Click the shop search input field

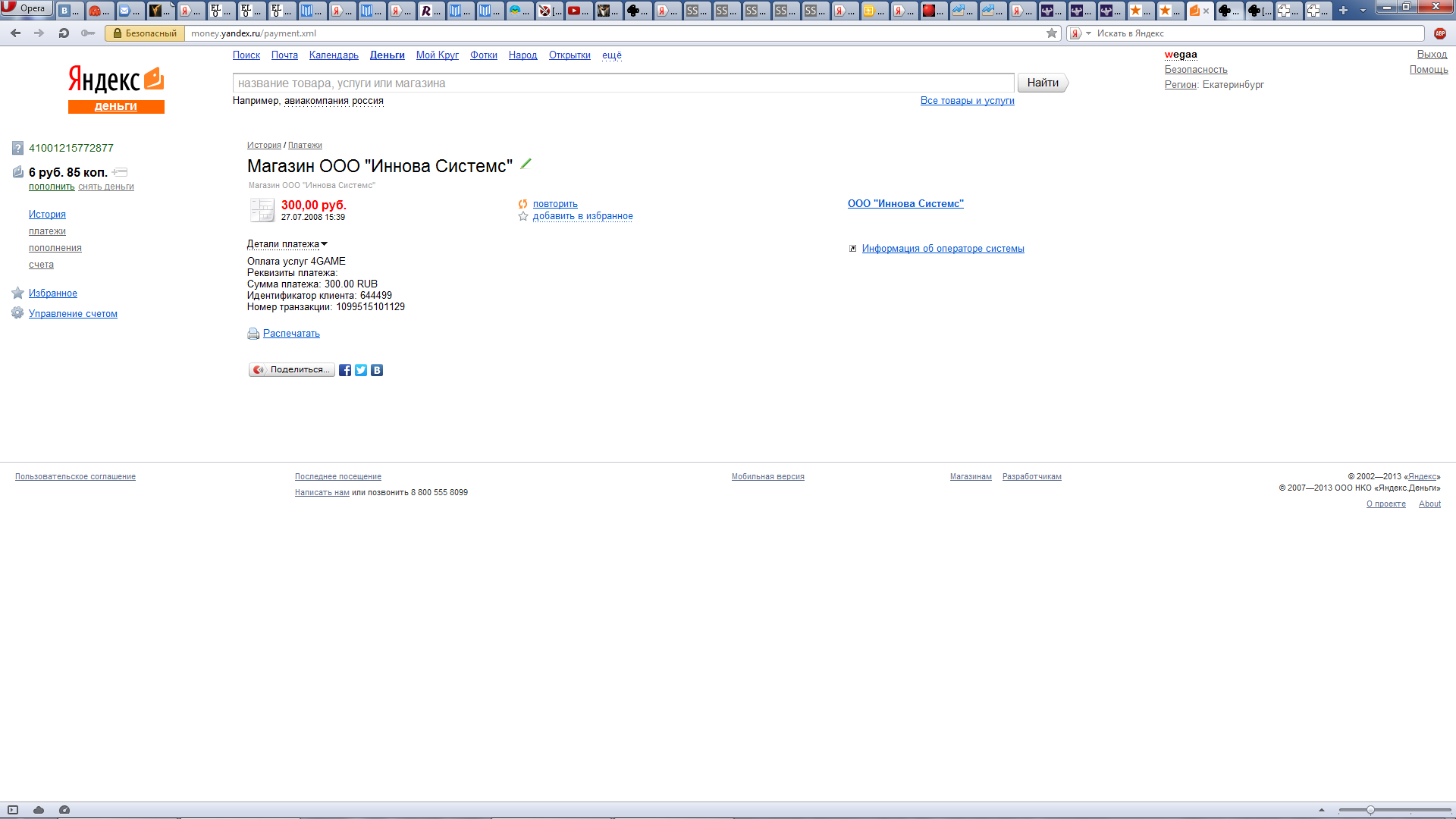pos(623,83)
